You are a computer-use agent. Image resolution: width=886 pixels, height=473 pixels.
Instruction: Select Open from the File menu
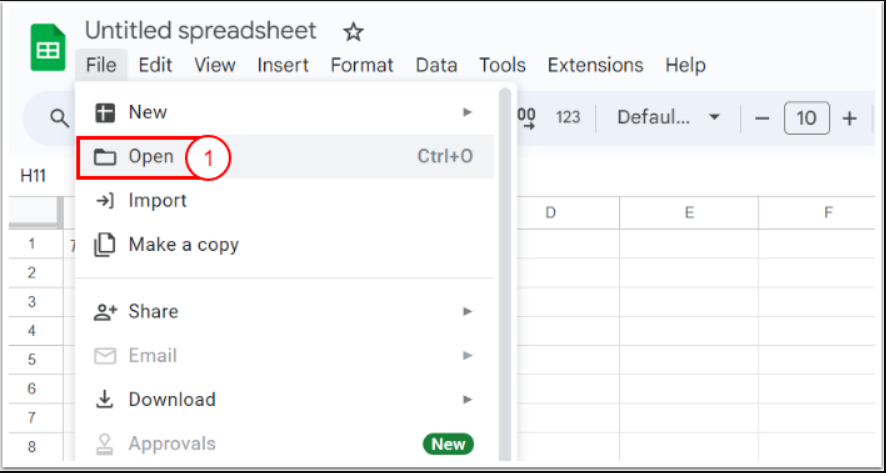(x=150, y=157)
